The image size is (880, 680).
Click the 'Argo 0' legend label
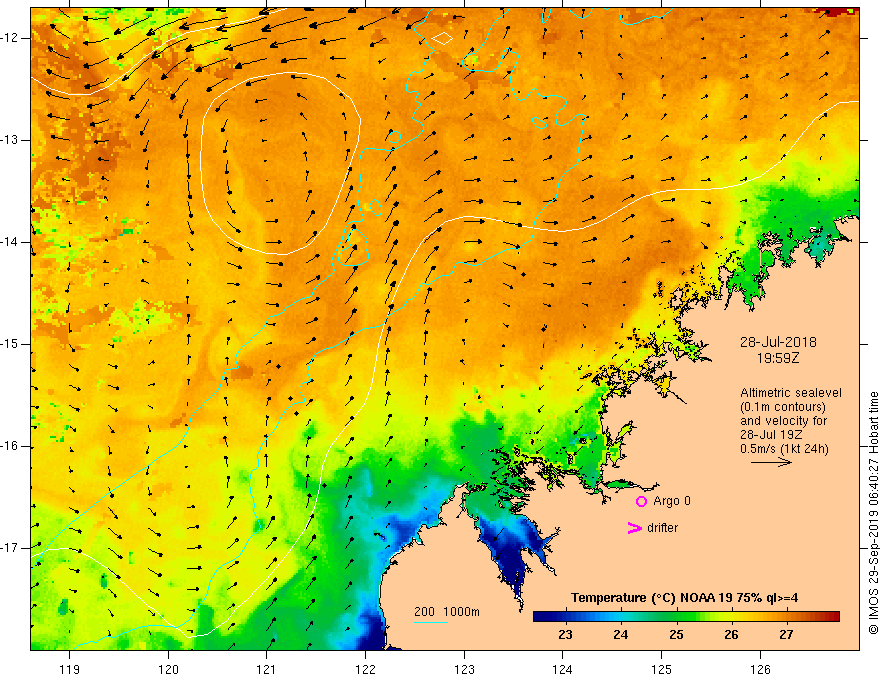click(672, 501)
